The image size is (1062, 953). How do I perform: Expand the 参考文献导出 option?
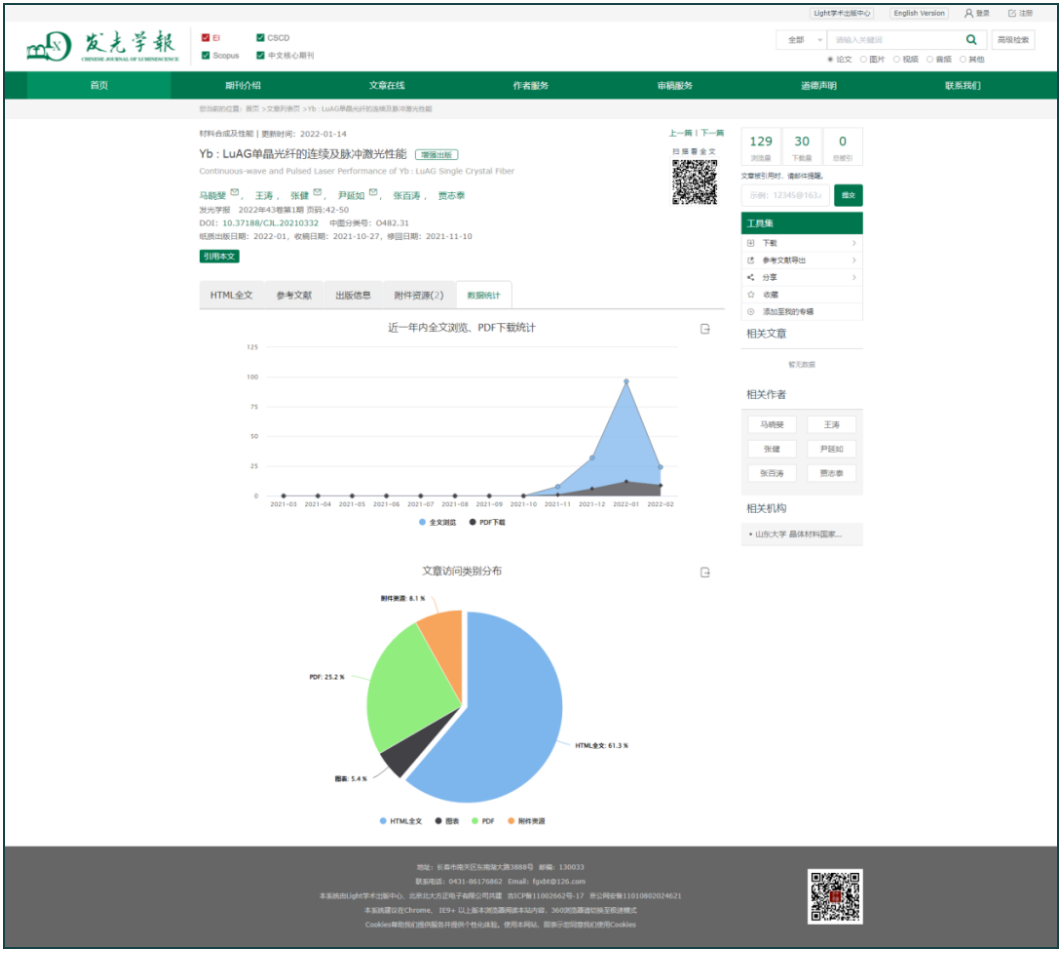(x=853, y=260)
